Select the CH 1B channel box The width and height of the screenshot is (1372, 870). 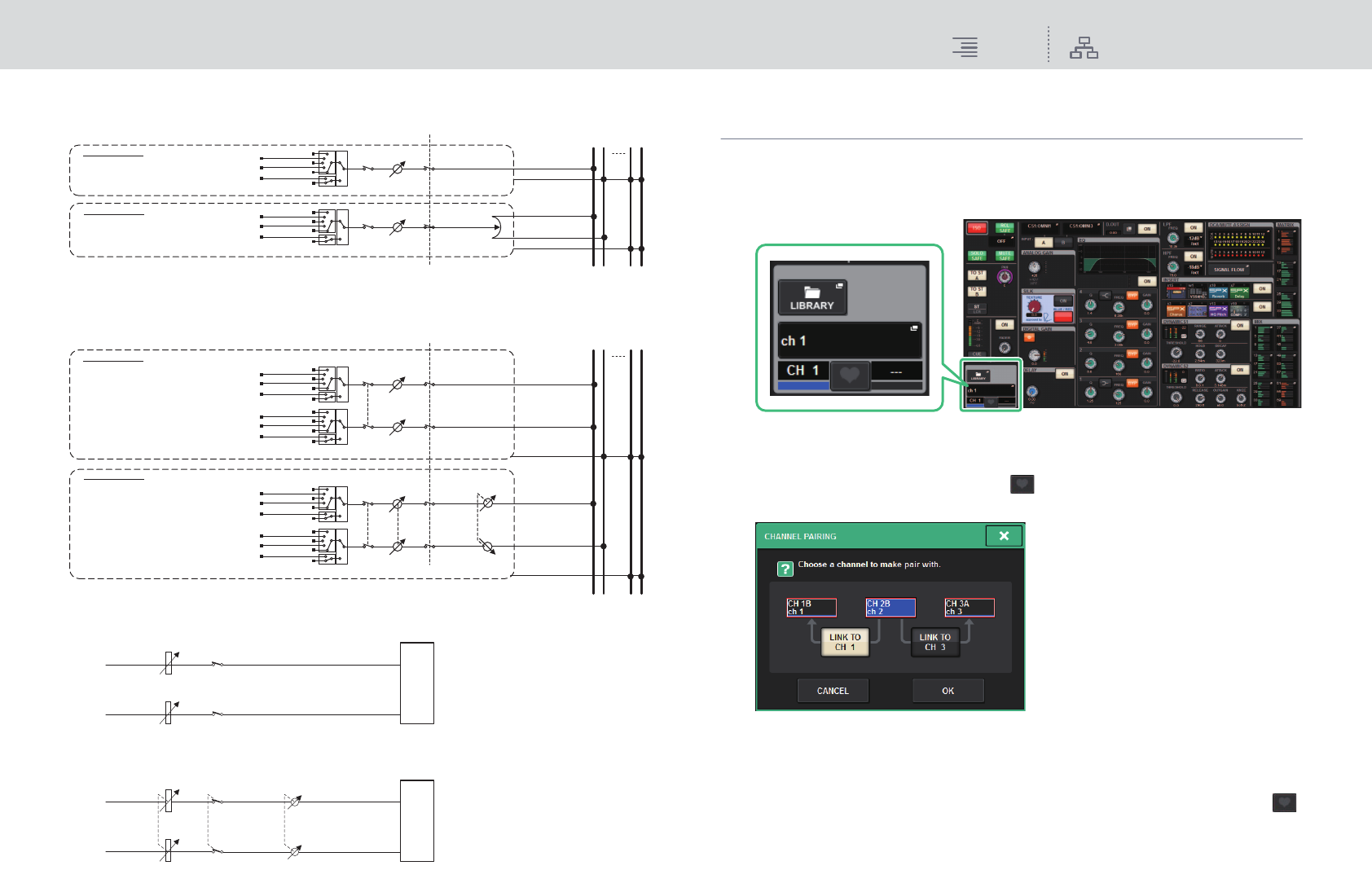click(x=811, y=608)
